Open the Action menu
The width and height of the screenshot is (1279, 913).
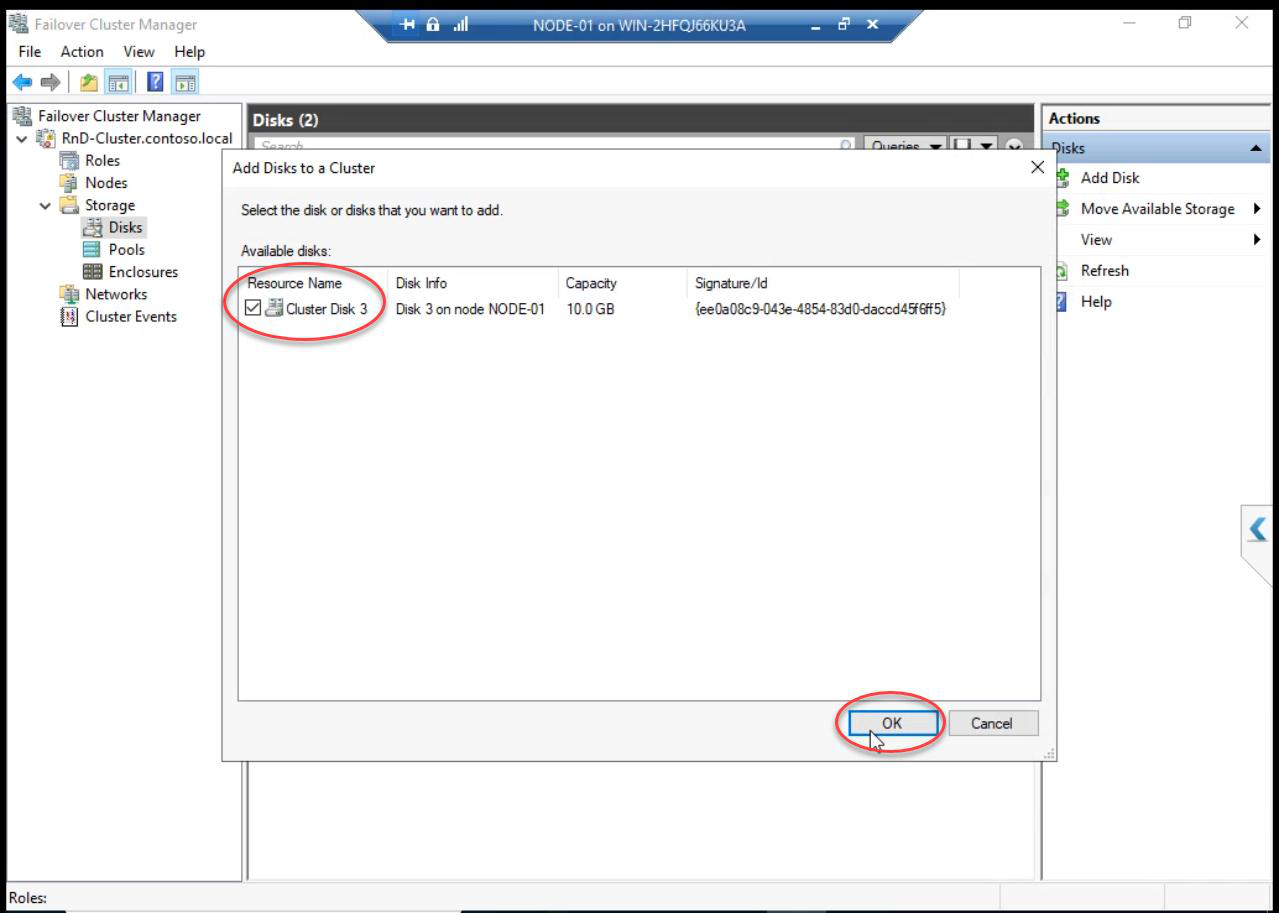coord(82,51)
